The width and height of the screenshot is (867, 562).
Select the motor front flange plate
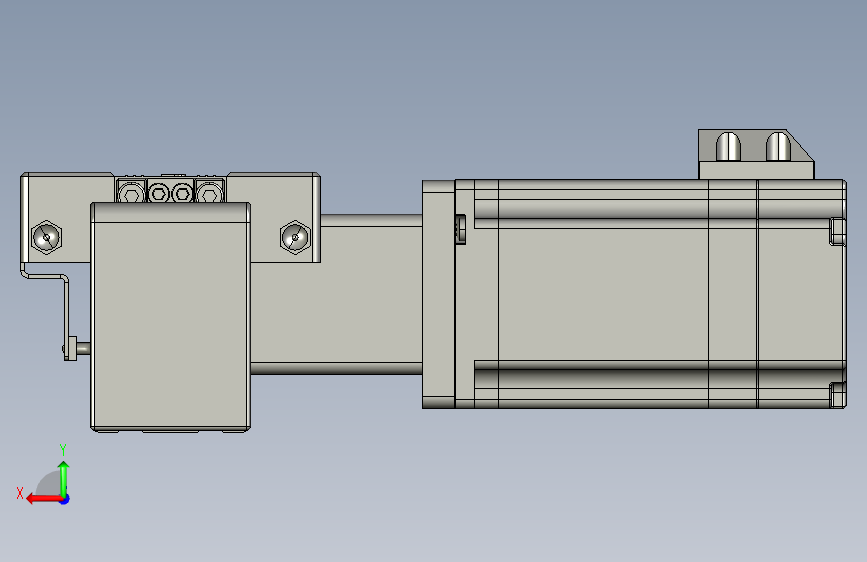click(438, 294)
